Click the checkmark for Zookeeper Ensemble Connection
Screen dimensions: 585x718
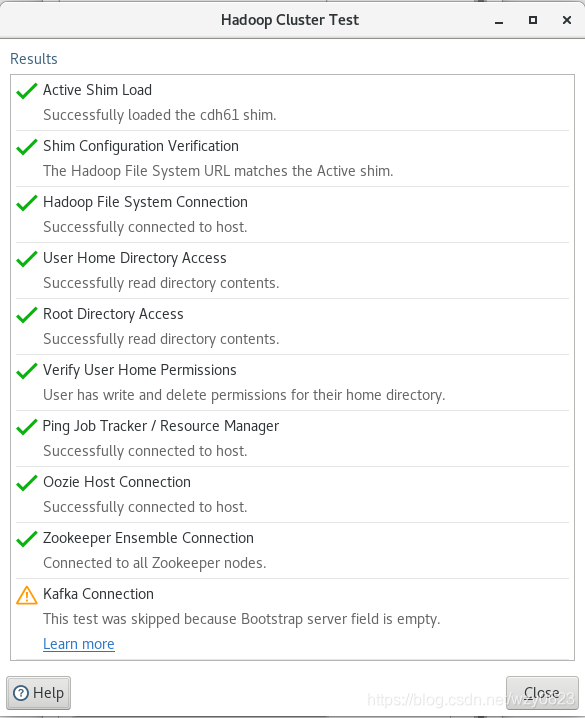pyautogui.click(x=27, y=538)
